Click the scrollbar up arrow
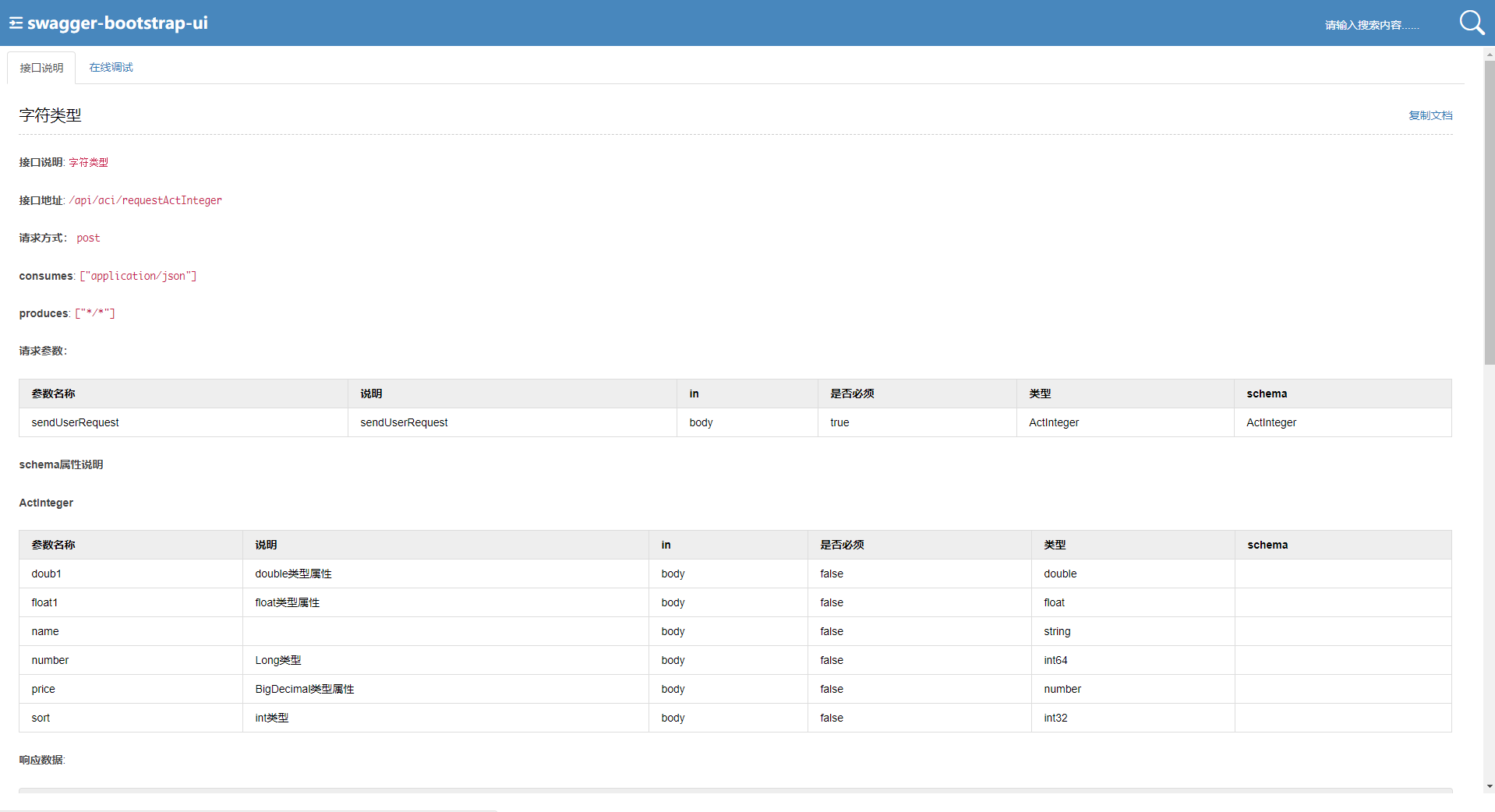The height and width of the screenshot is (812, 1495). click(1489, 55)
